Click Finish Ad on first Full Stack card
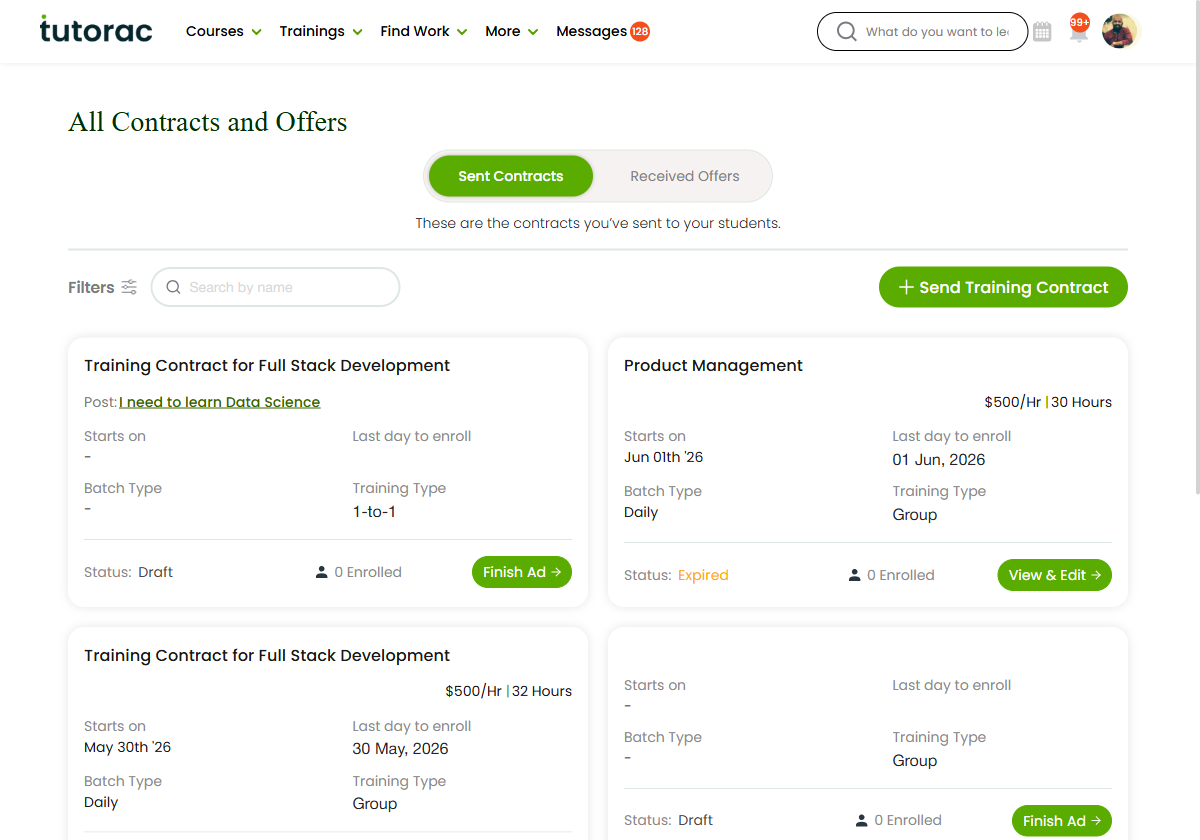1200x840 pixels. click(522, 572)
